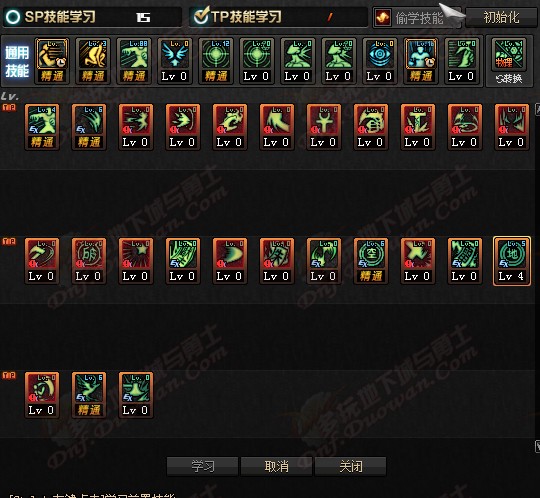Select the red star burst skill icon
The image size is (540, 498).
point(136,261)
